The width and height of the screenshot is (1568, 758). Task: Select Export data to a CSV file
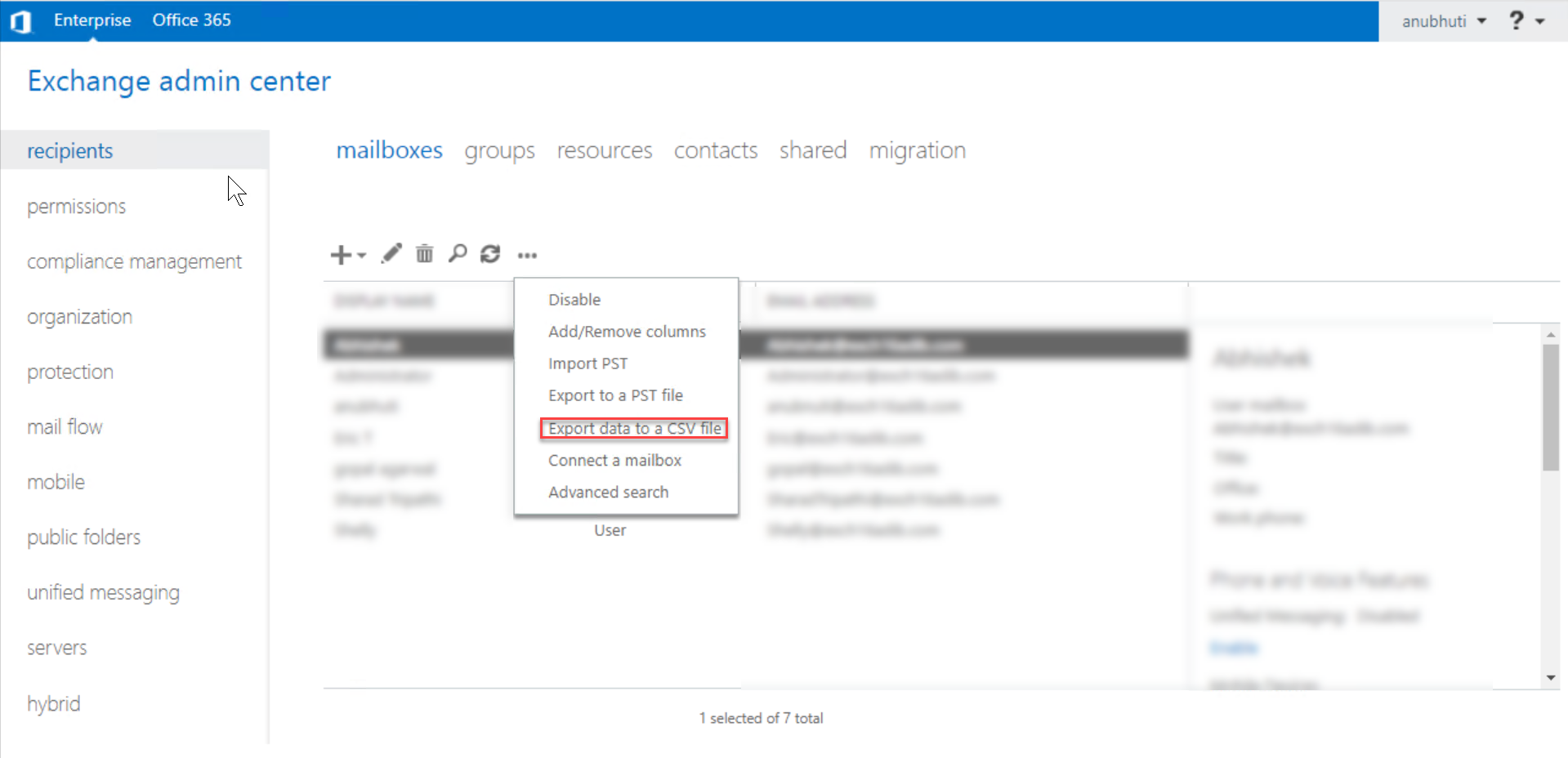click(634, 428)
